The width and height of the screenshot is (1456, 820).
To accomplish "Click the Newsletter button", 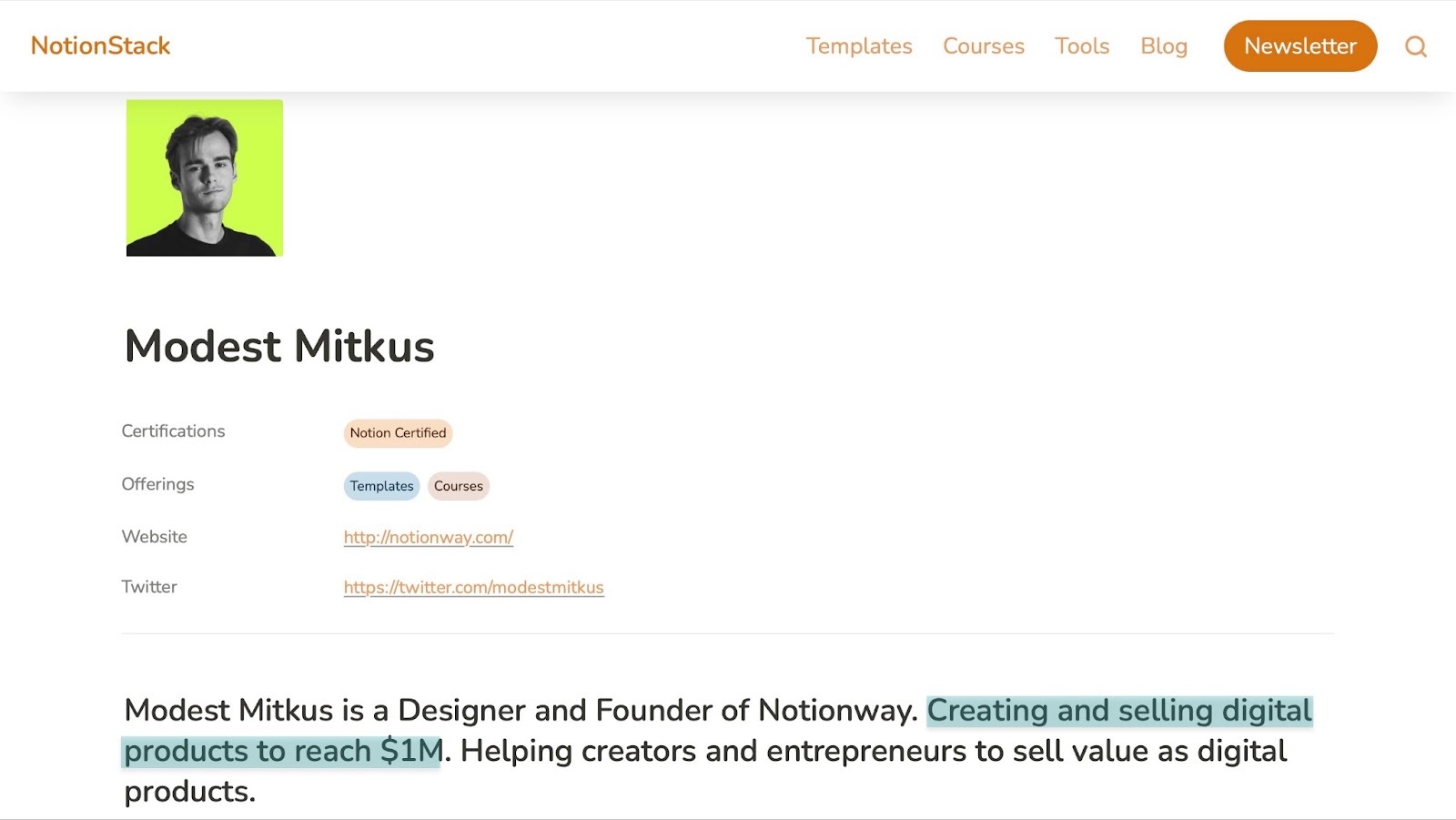I will coord(1299,46).
